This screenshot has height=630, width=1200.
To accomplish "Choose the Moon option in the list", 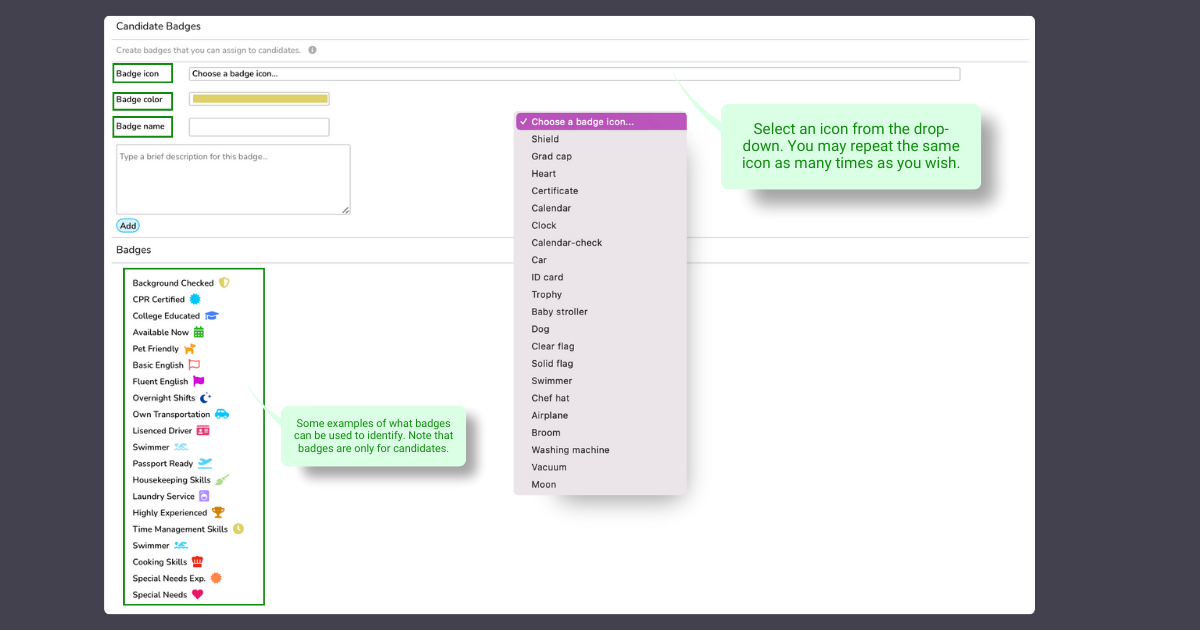I will click(x=543, y=485).
